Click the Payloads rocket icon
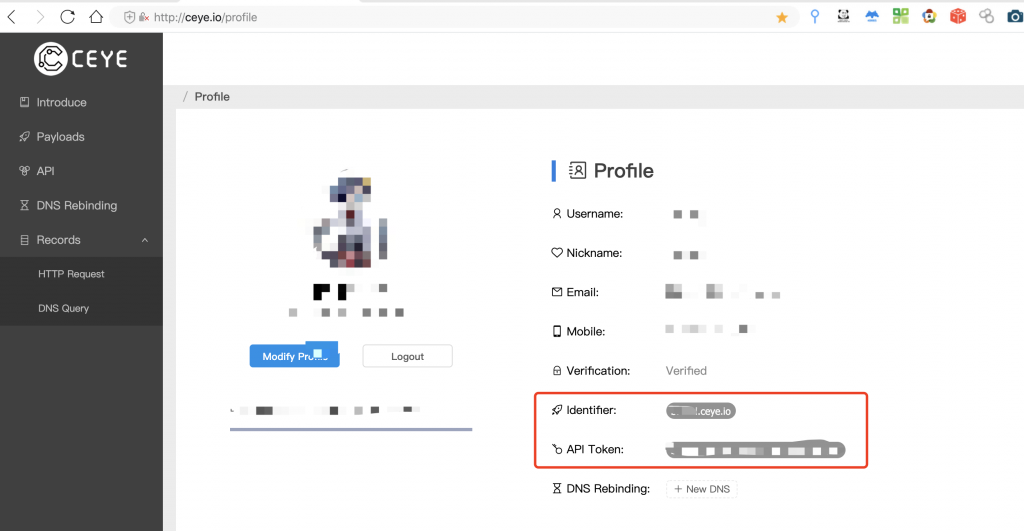 point(24,137)
